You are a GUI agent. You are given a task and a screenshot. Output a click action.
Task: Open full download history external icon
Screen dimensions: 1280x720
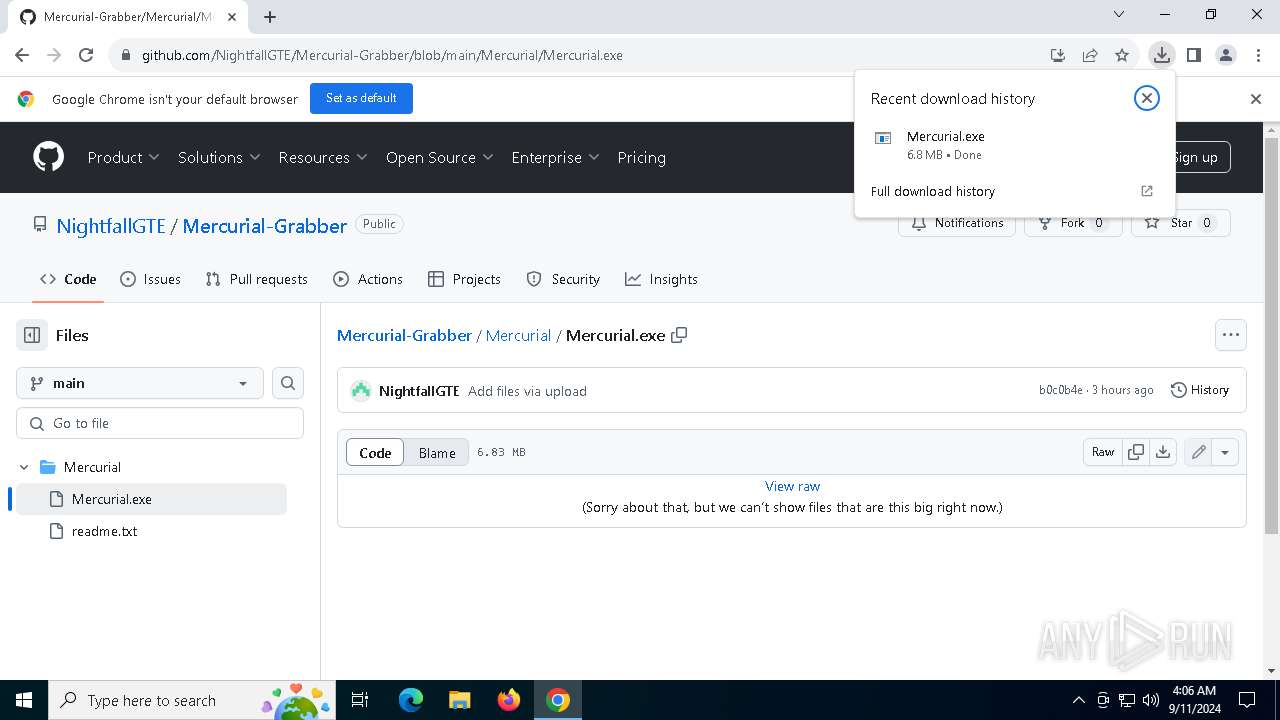tap(1147, 191)
